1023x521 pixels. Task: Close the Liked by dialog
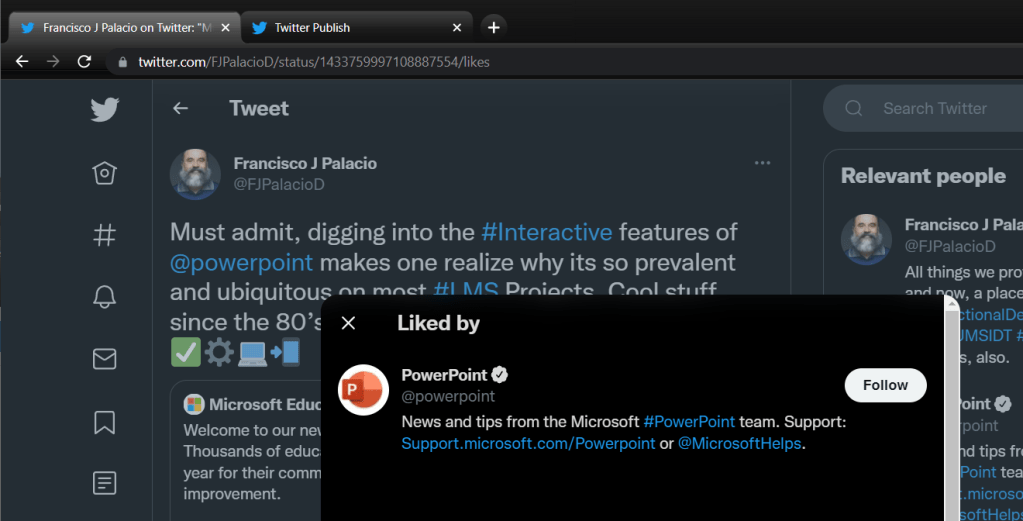tap(348, 323)
